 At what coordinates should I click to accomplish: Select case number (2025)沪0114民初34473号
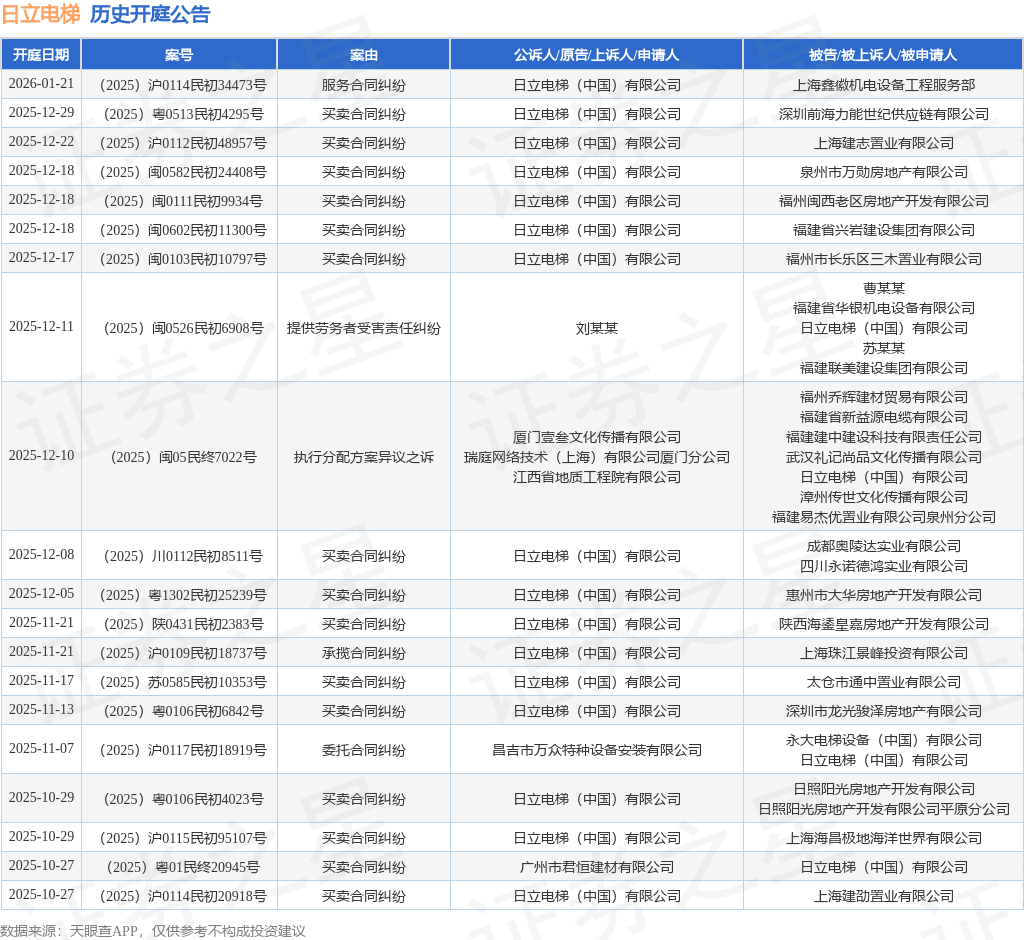coord(183,85)
